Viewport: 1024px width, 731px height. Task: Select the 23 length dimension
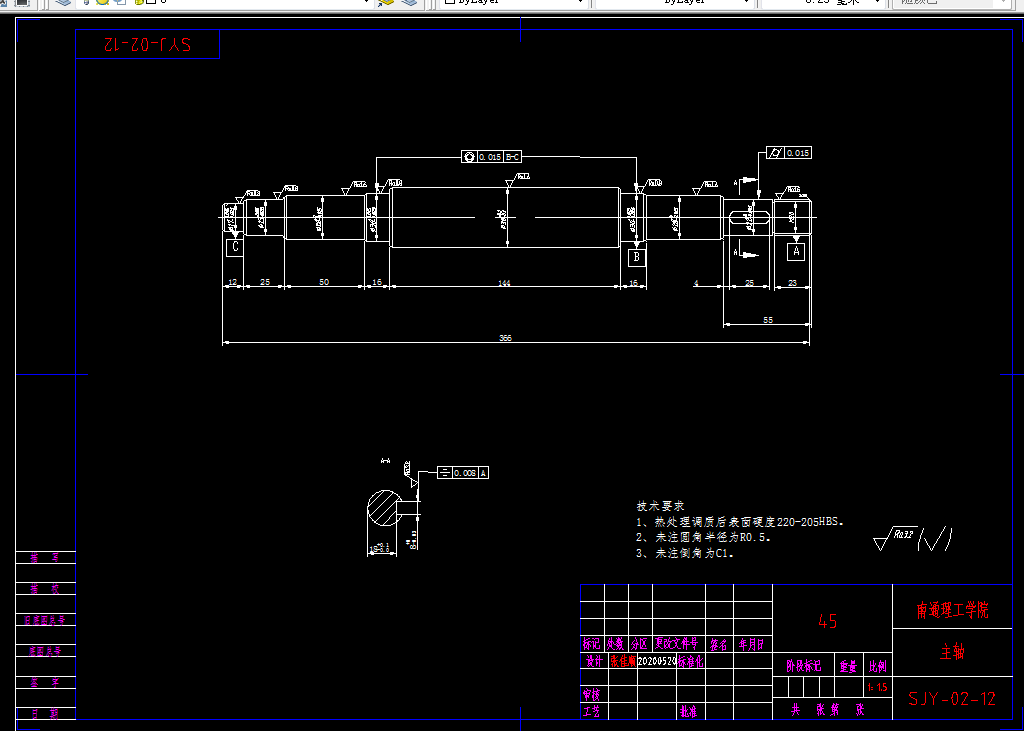[x=792, y=283]
